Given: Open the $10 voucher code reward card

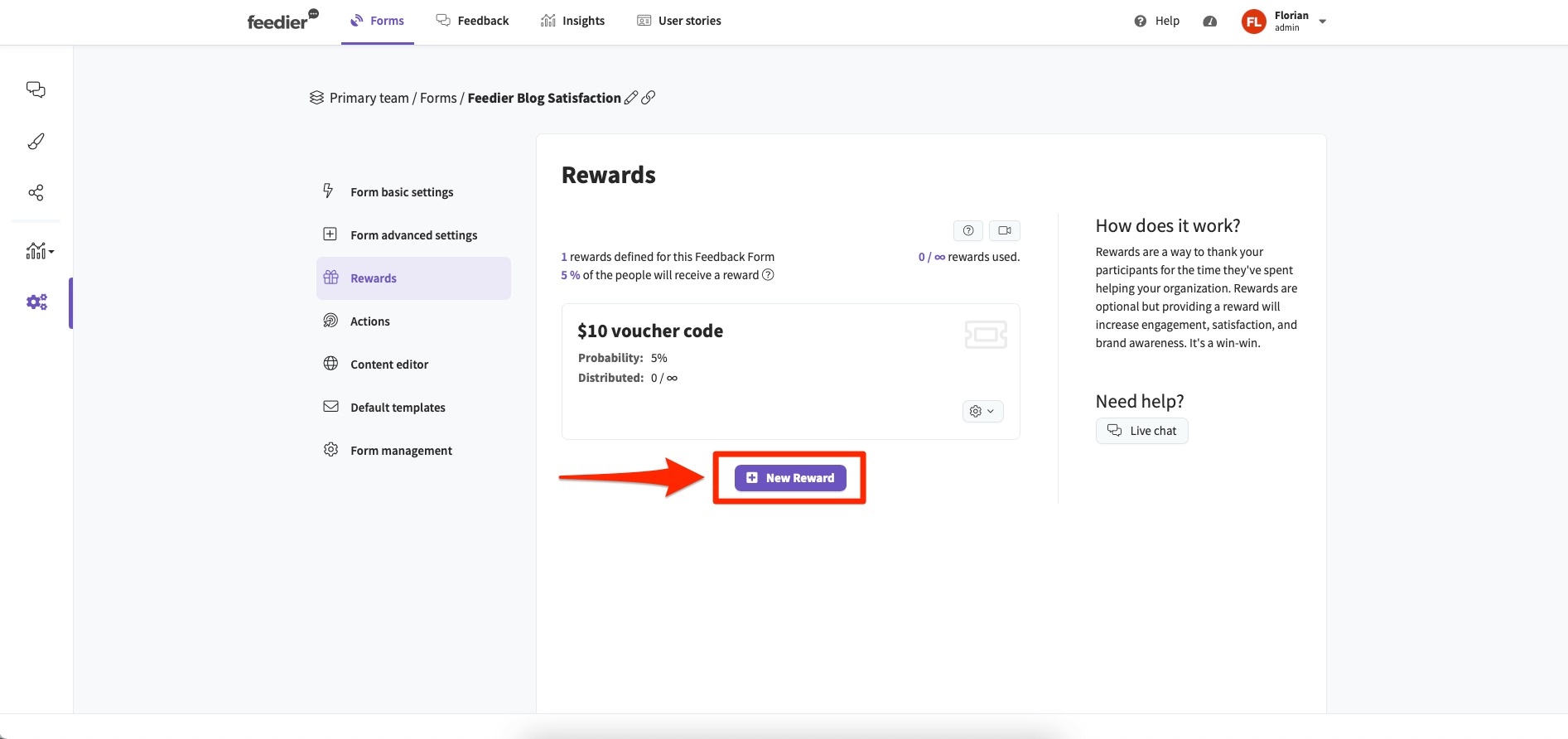Looking at the screenshot, I should pyautogui.click(x=790, y=371).
